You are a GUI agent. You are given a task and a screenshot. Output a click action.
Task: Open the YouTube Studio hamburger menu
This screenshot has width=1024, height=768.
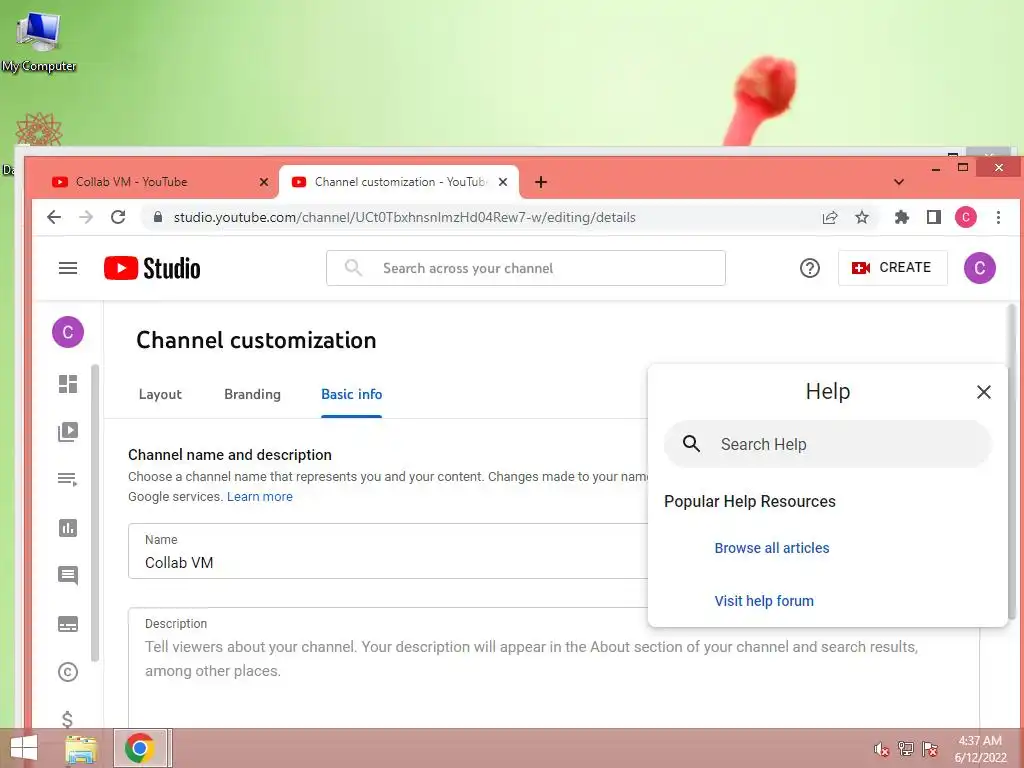tap(68, 268)
